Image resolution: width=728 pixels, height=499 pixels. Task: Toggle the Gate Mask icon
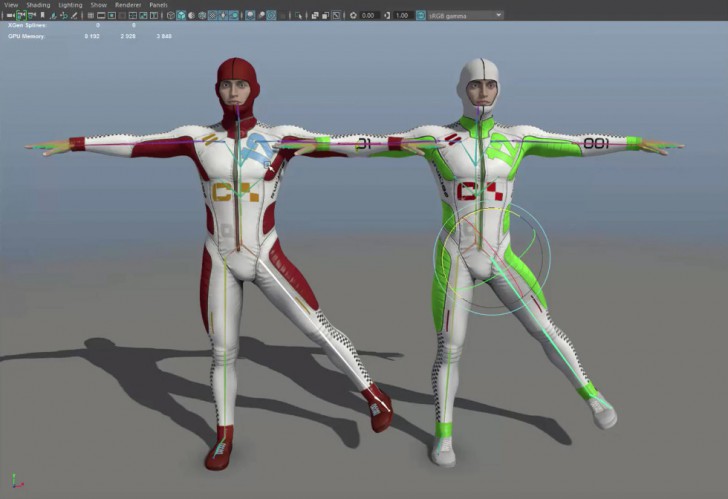coord(122,15)
